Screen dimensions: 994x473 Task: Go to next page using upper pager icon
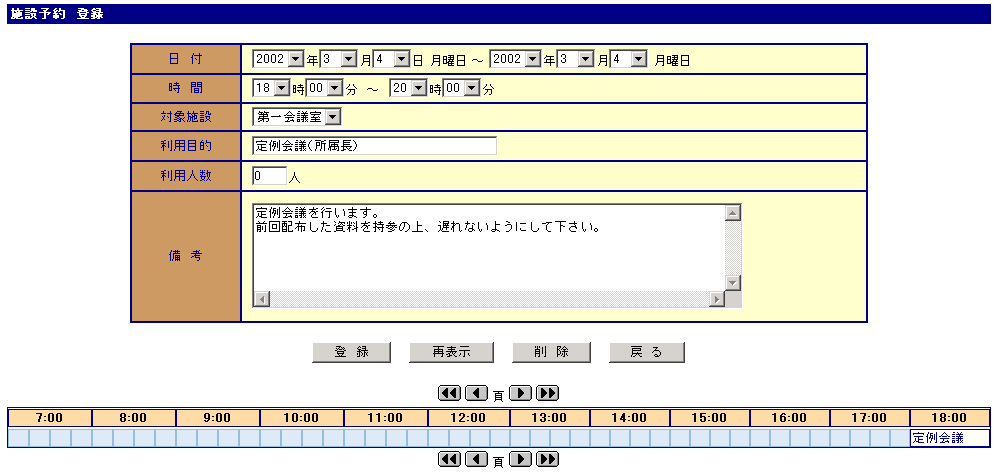click(520, 393)
